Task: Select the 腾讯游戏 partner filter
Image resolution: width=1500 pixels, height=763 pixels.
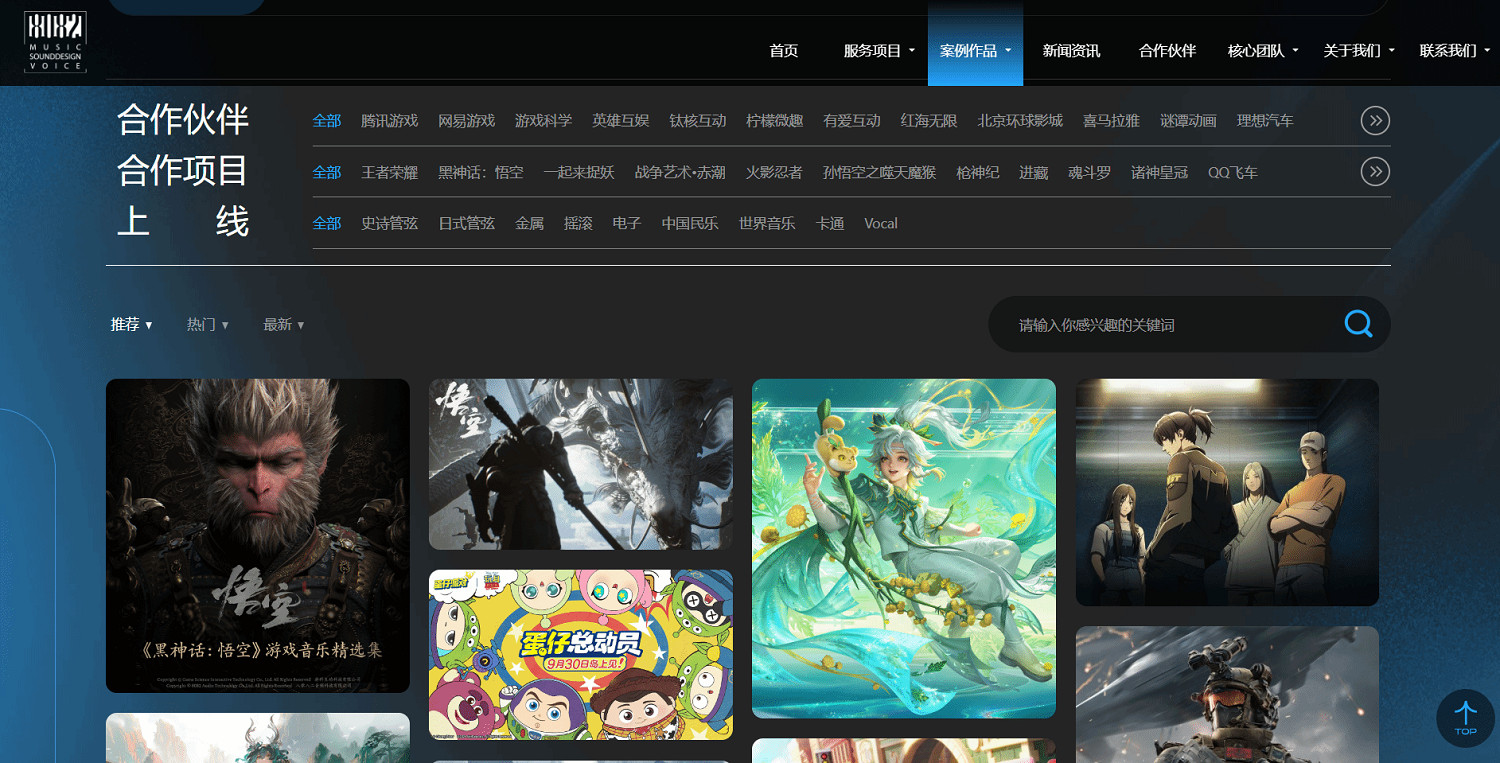Action: (389, 120)
